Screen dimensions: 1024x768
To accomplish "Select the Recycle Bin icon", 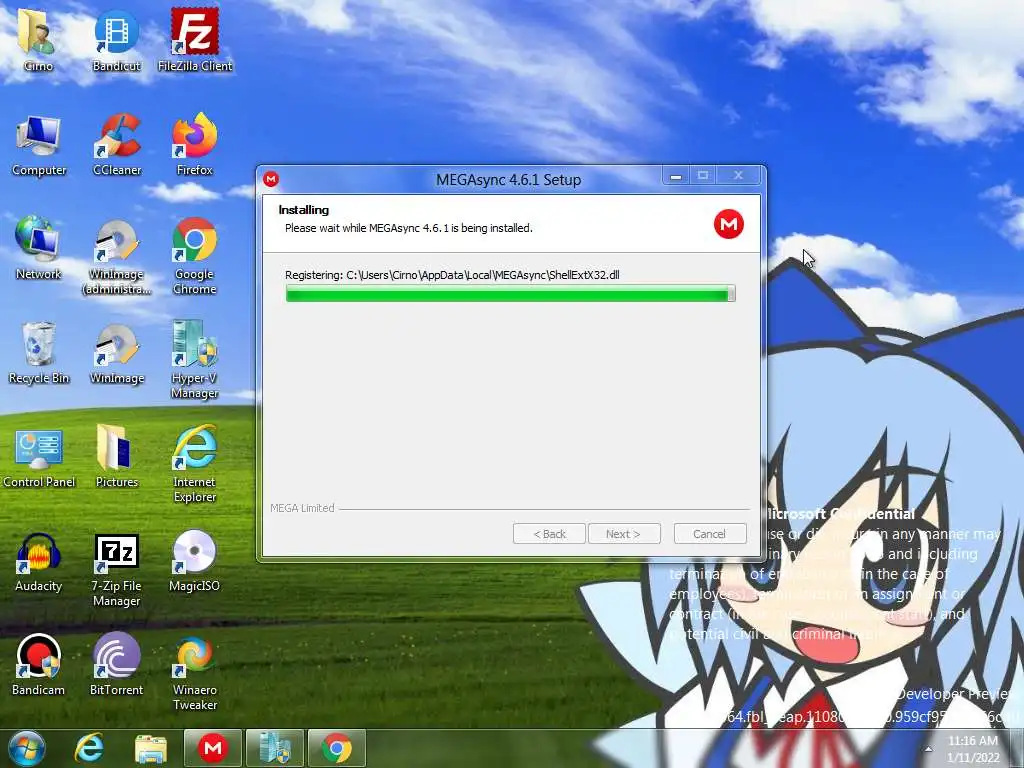I will 39,353.
